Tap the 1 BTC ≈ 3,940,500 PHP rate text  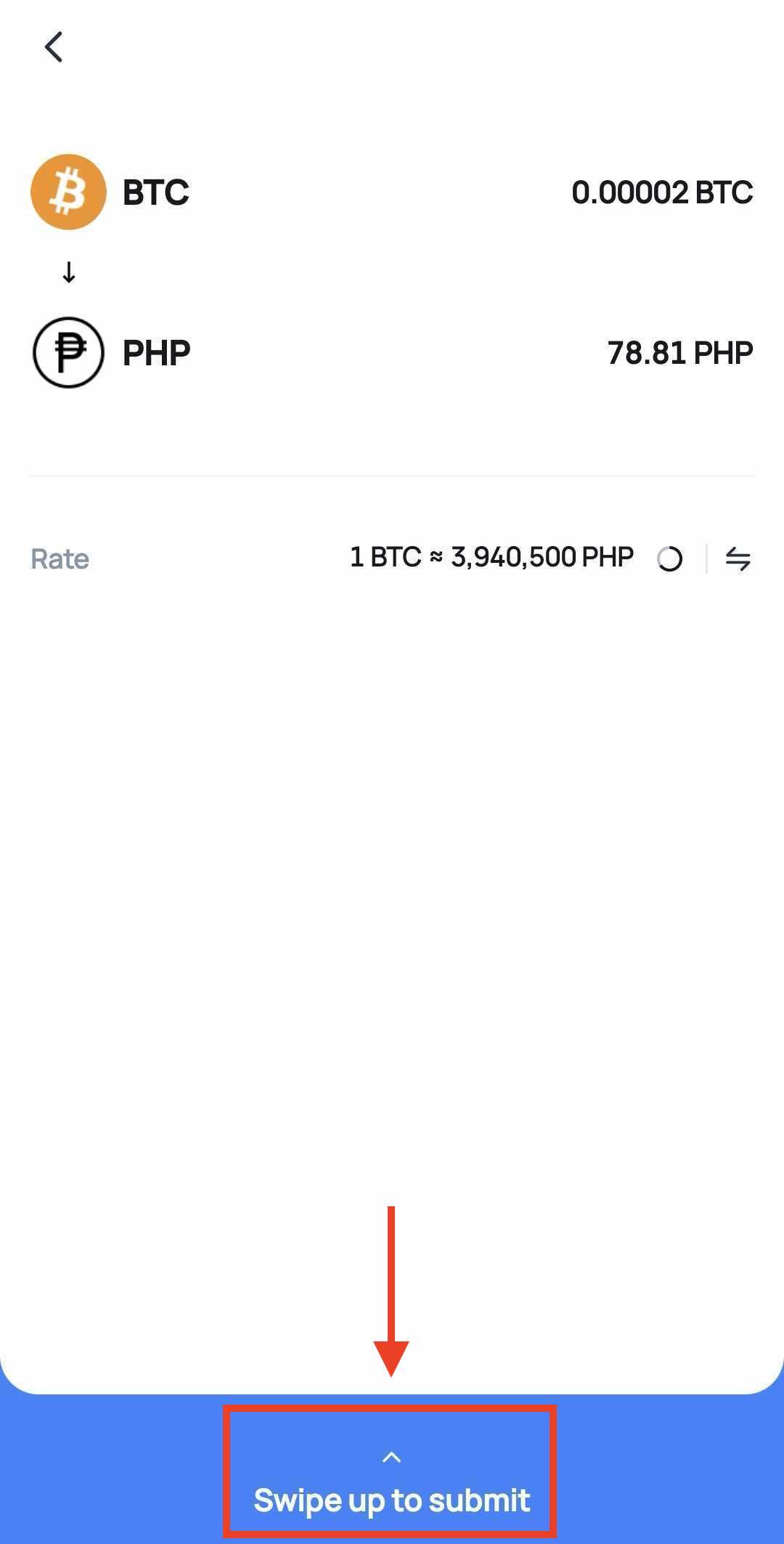491,558
